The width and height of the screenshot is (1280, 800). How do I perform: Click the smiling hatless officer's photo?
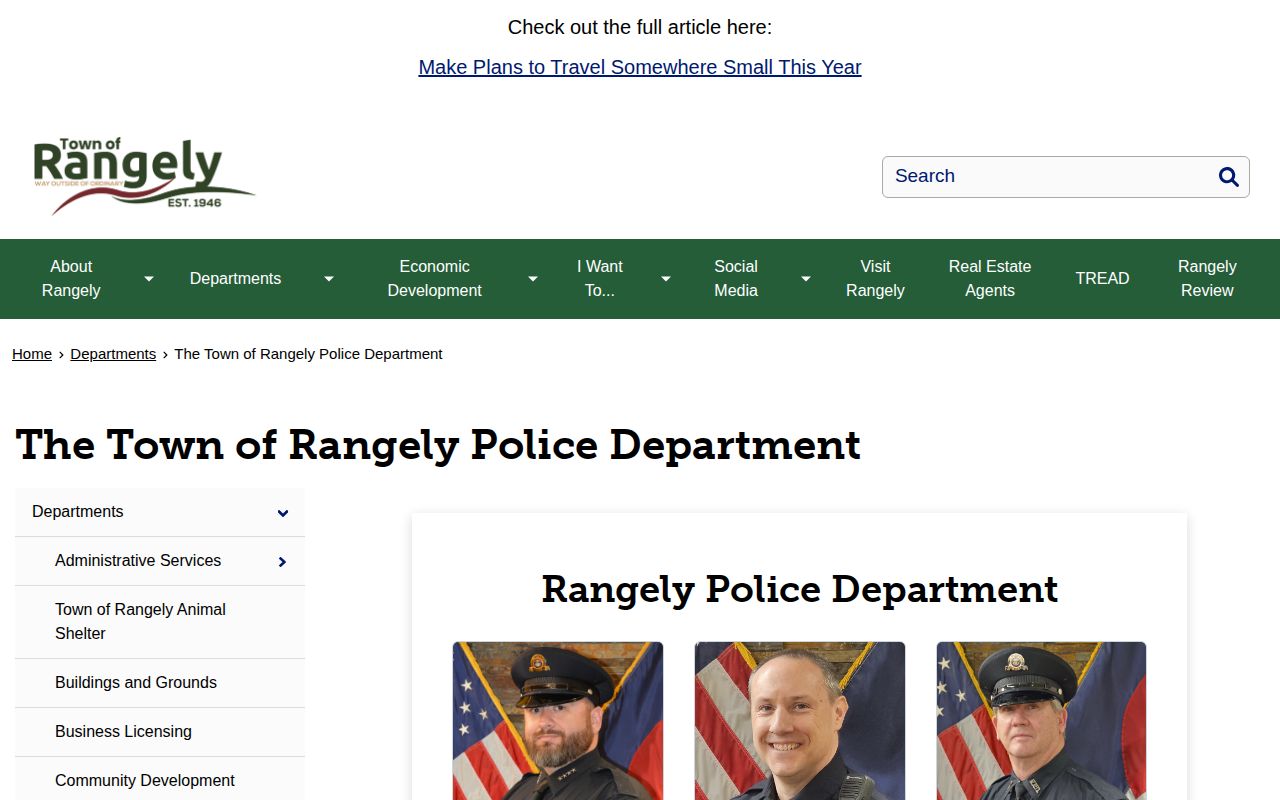coord(800,721)
